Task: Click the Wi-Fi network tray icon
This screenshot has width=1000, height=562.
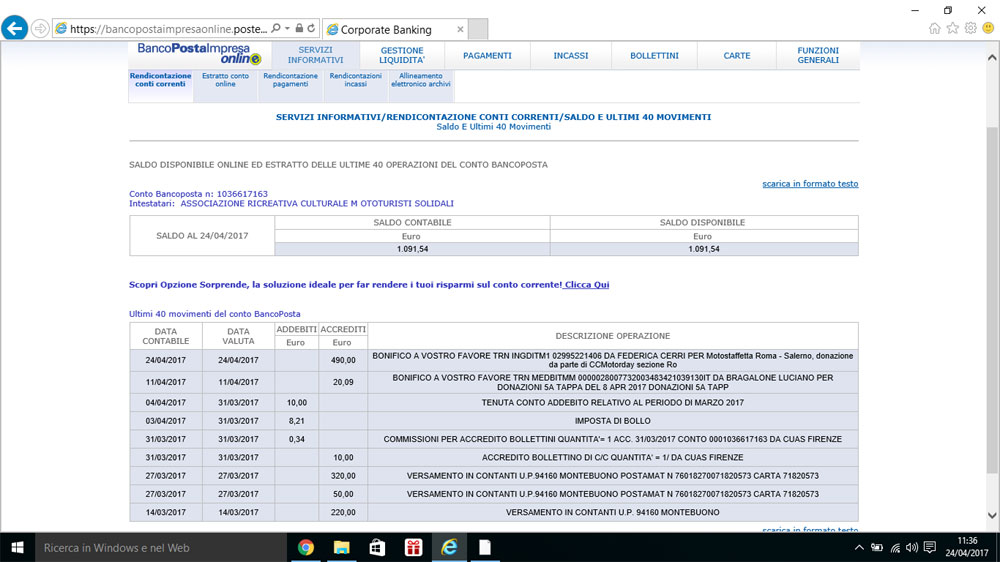Action: (x=895, y=547)
